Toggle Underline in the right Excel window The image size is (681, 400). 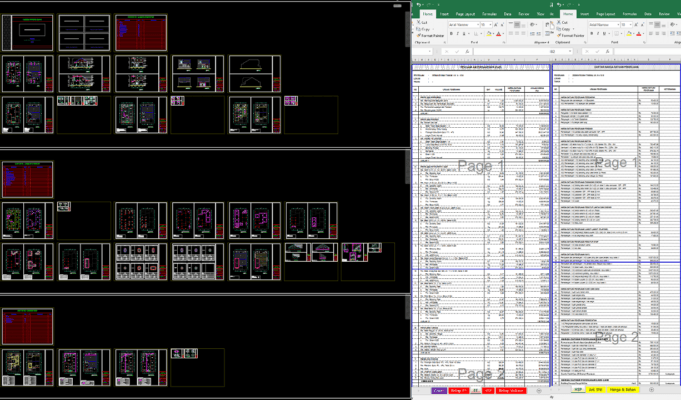pyautogui.click(x=604, y=33)
